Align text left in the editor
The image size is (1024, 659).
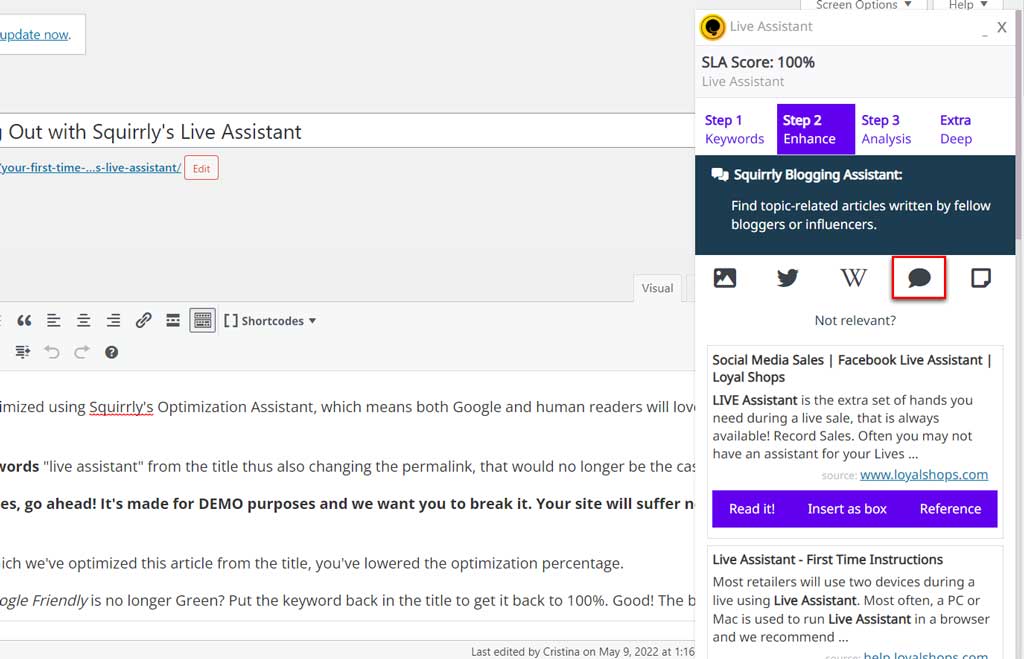click(54, 321)
